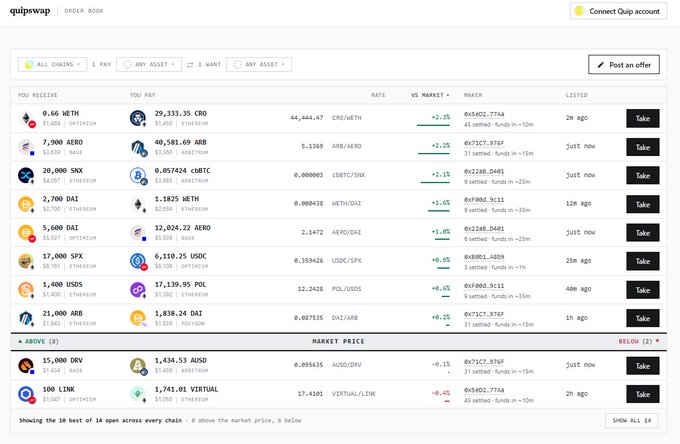680x444 pixels.
Task: Click the pencil icon in Post an offer
Action: point(601,65)
